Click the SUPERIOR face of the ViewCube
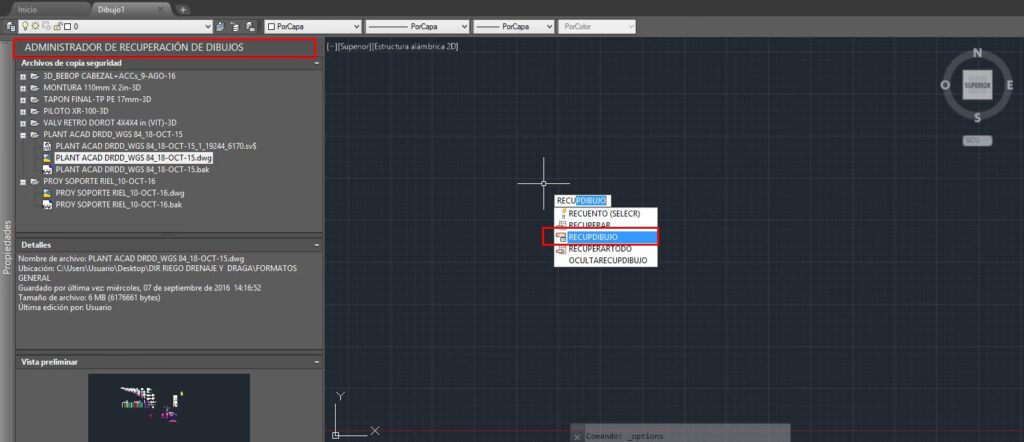Screen dimensions: 1024x442 click(976, 86)
